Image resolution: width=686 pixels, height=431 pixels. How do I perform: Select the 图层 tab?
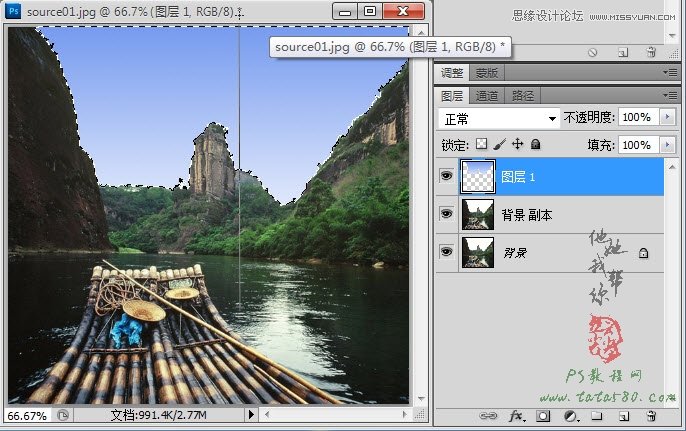pos(452,95)
